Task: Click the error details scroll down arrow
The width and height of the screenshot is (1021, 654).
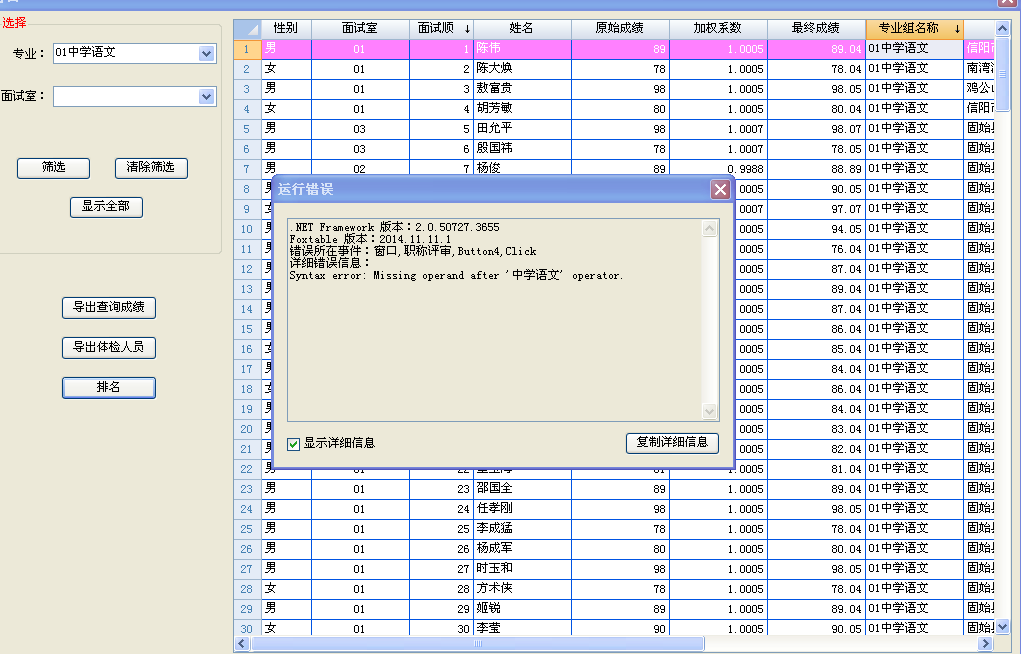Action: 710,411
